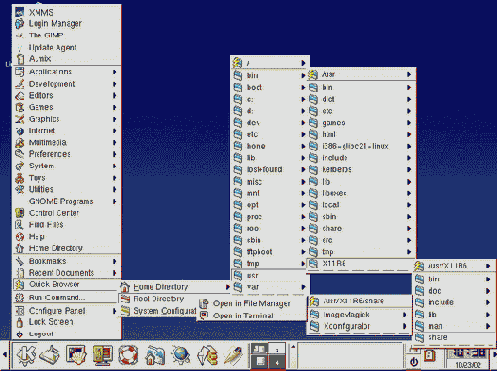The image size is (497, 371).
Task: Expand the Graphics submenu arrow
Action: 114,119
